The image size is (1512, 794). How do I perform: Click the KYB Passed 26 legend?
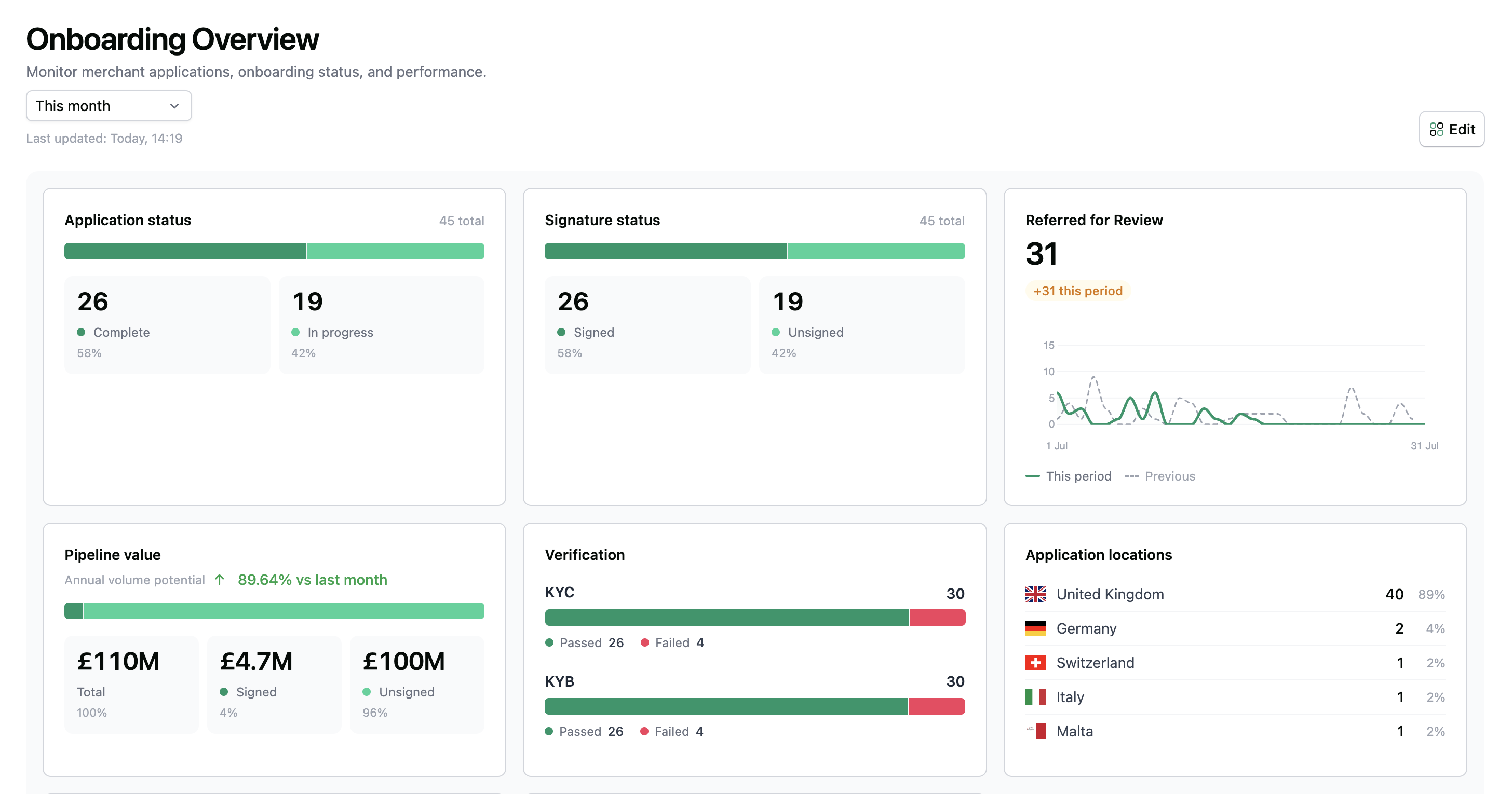(x=584, y=731)
